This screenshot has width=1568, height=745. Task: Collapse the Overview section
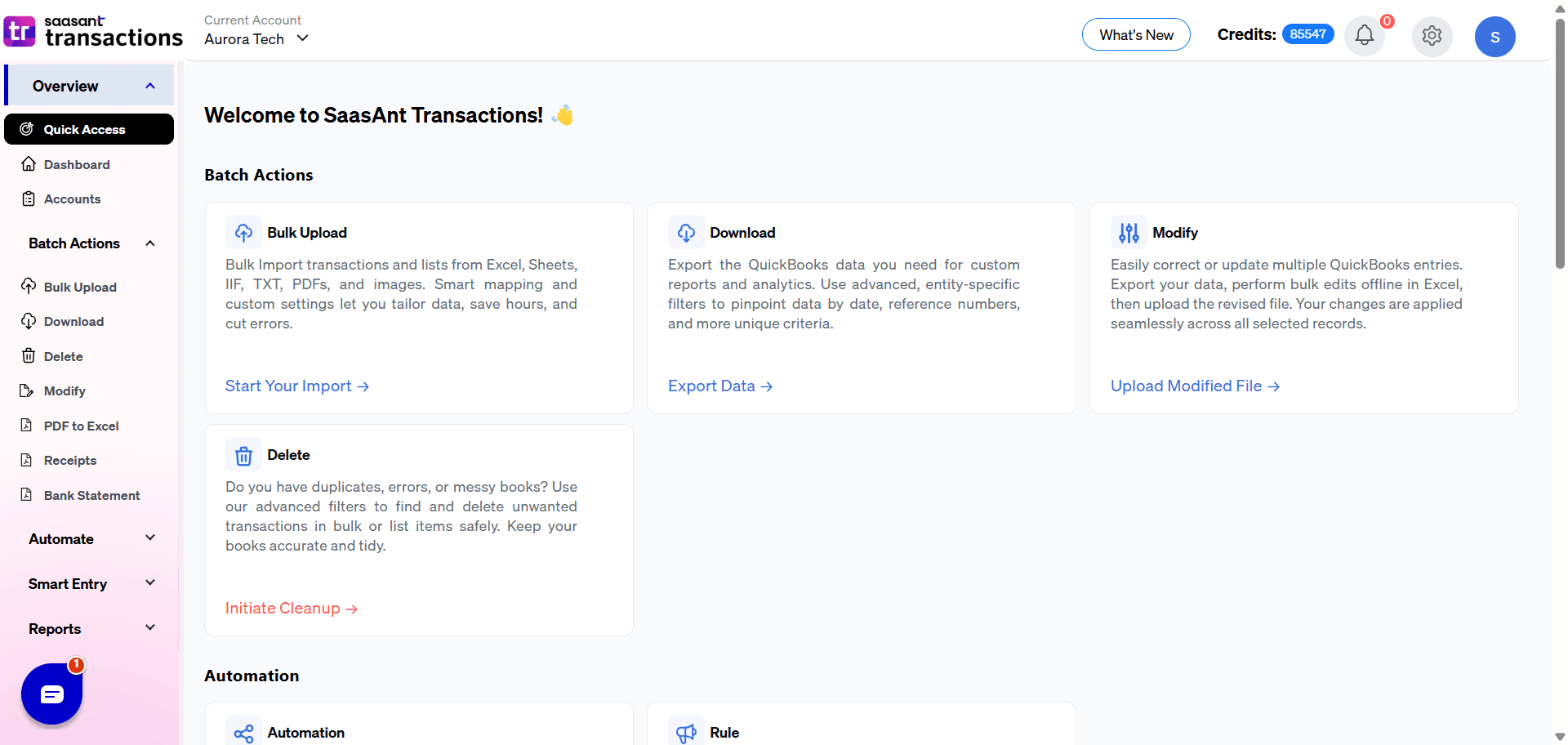pos(150,86)
